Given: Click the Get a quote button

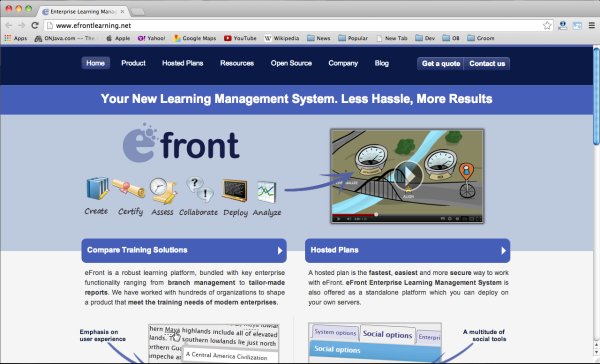Looking at the screenshot, I should point(441,64).
